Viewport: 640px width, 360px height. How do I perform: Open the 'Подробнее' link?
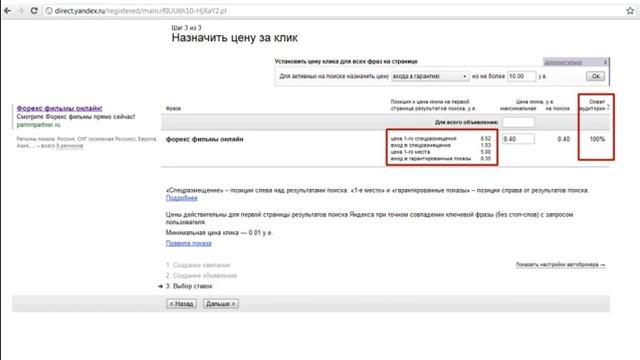coord(182,198)
